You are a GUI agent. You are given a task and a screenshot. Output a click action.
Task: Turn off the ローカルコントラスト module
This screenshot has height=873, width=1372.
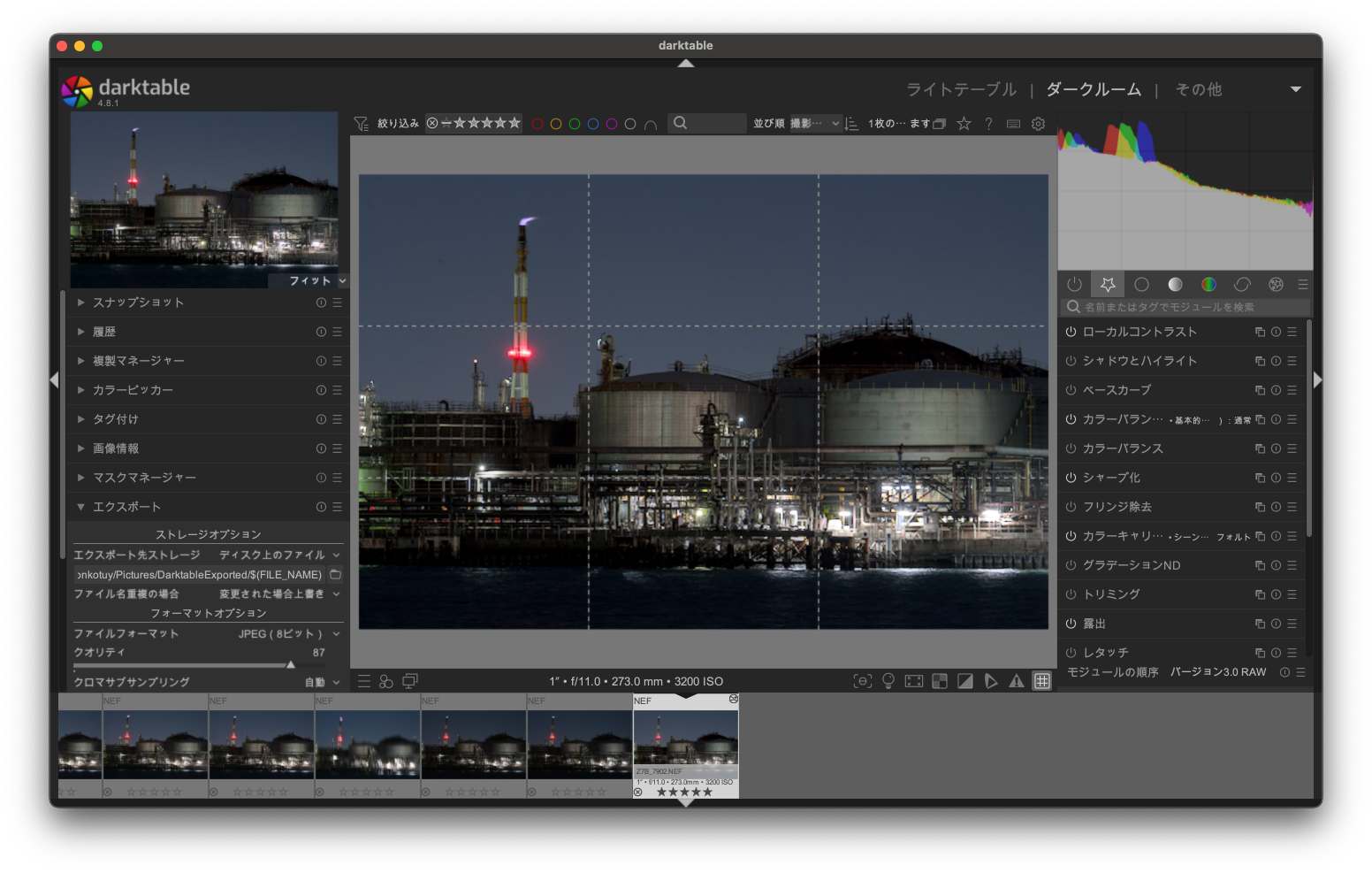tap(1071, 332)
